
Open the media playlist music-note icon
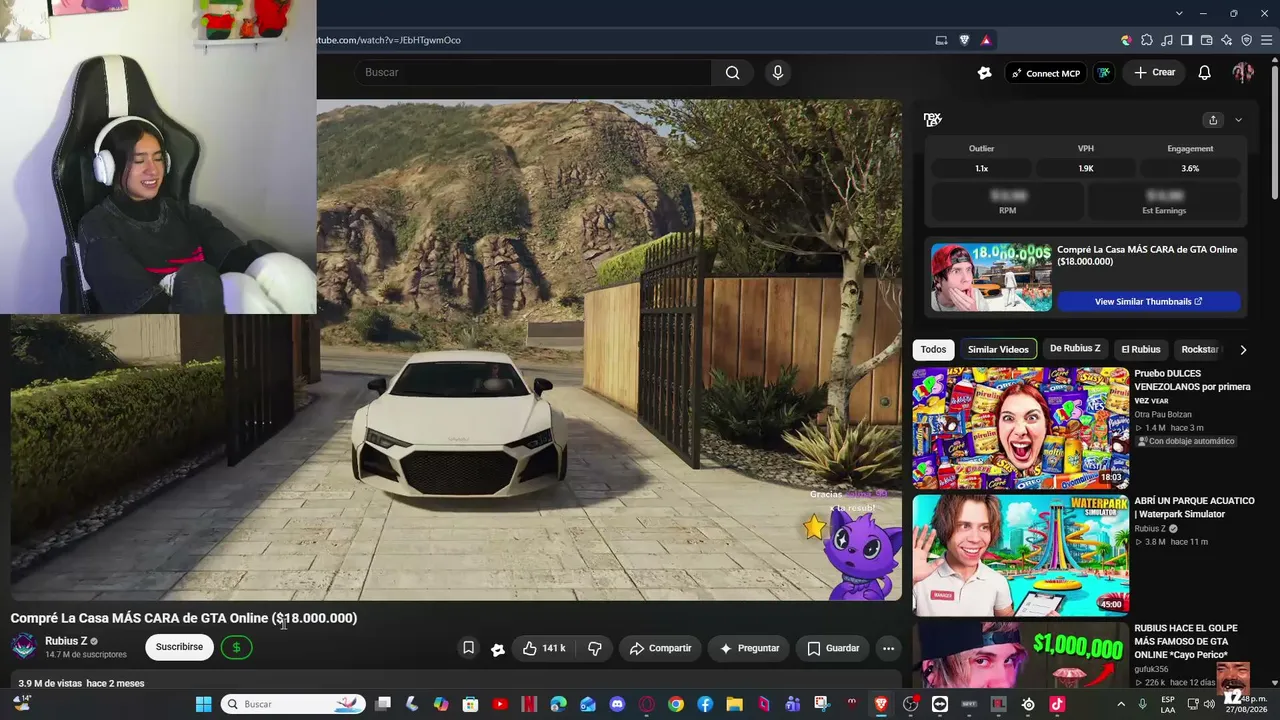click(x=1167, y=40)
